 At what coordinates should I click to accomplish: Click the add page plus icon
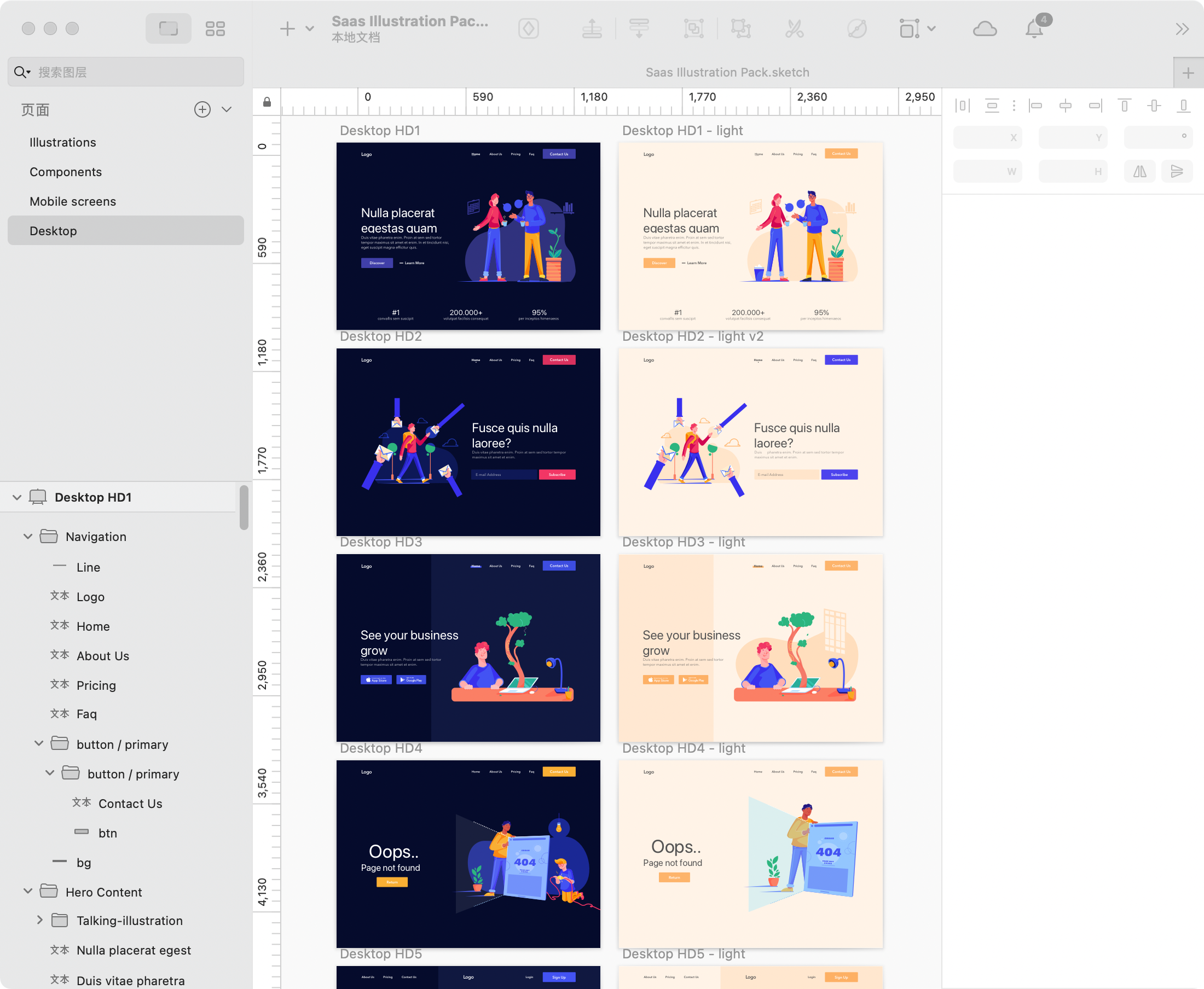(202, 109)
